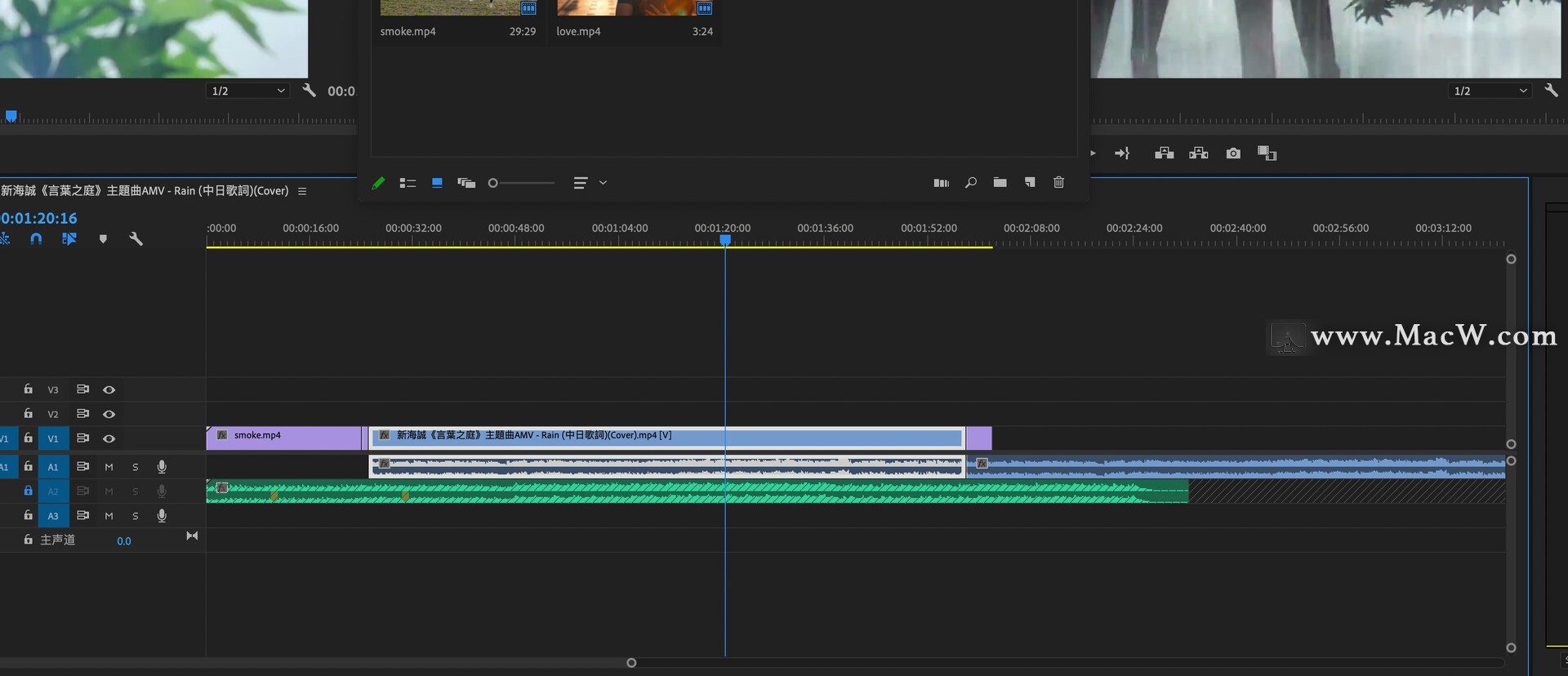Switch project panel to list view

click(x=408, y=183)
